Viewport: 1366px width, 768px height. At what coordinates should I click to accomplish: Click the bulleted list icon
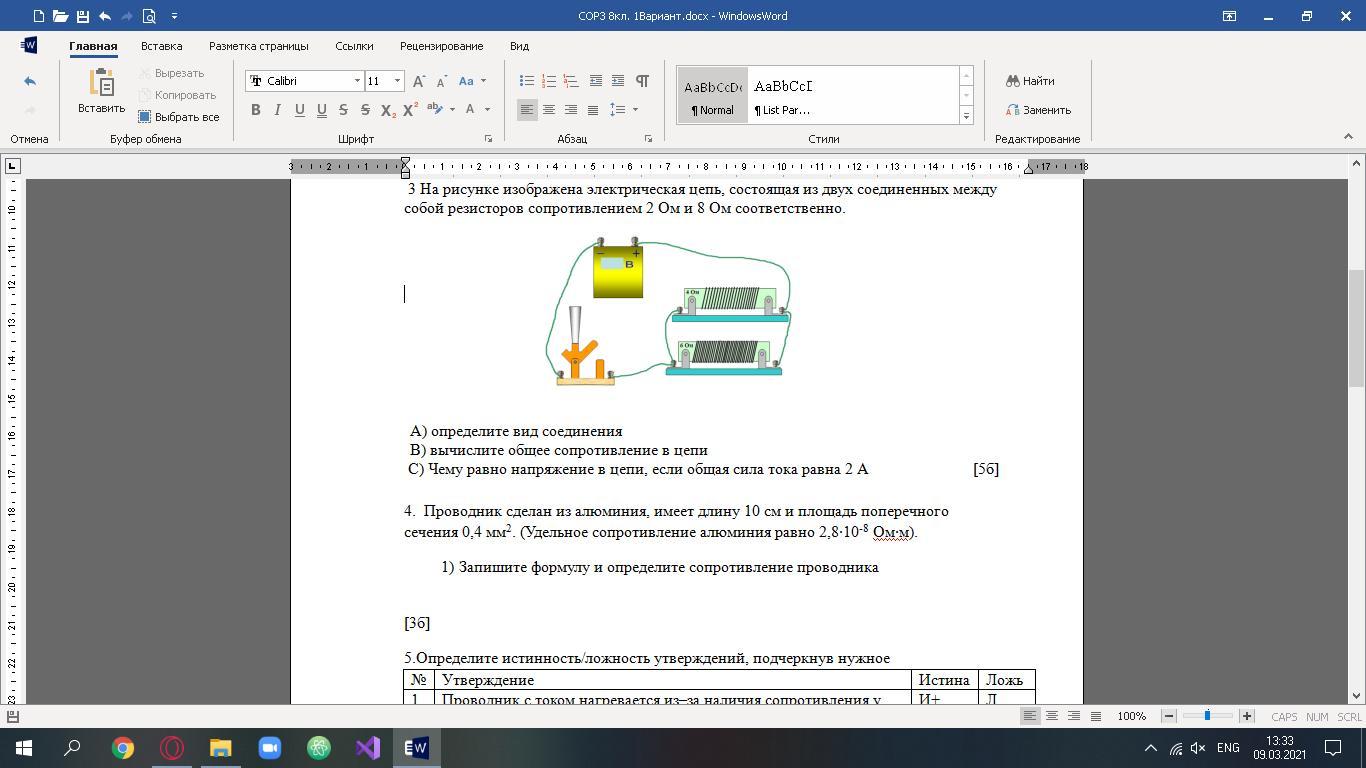(527, 81)
